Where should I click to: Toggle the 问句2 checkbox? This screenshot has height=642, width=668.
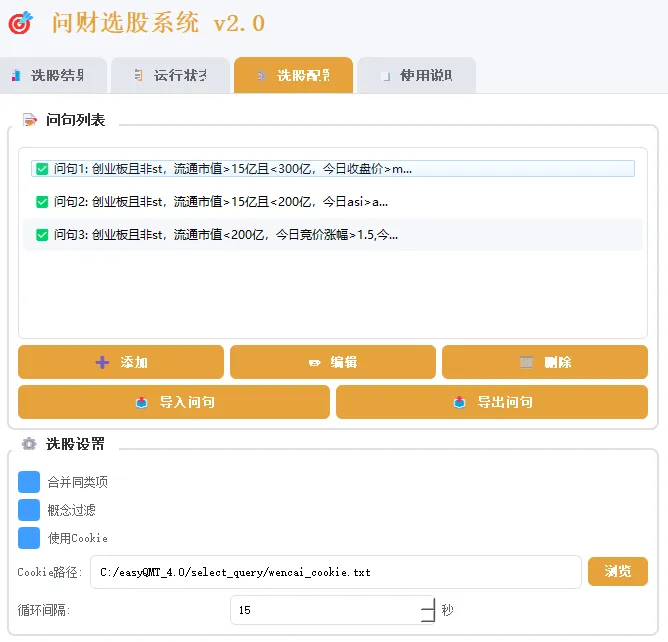coord(42,202)
